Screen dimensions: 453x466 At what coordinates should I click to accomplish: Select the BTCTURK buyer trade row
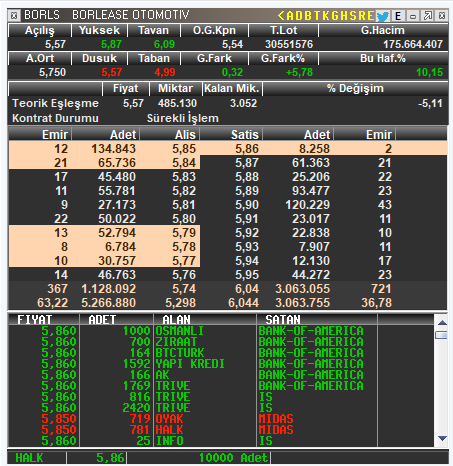(x=221, y=353)
